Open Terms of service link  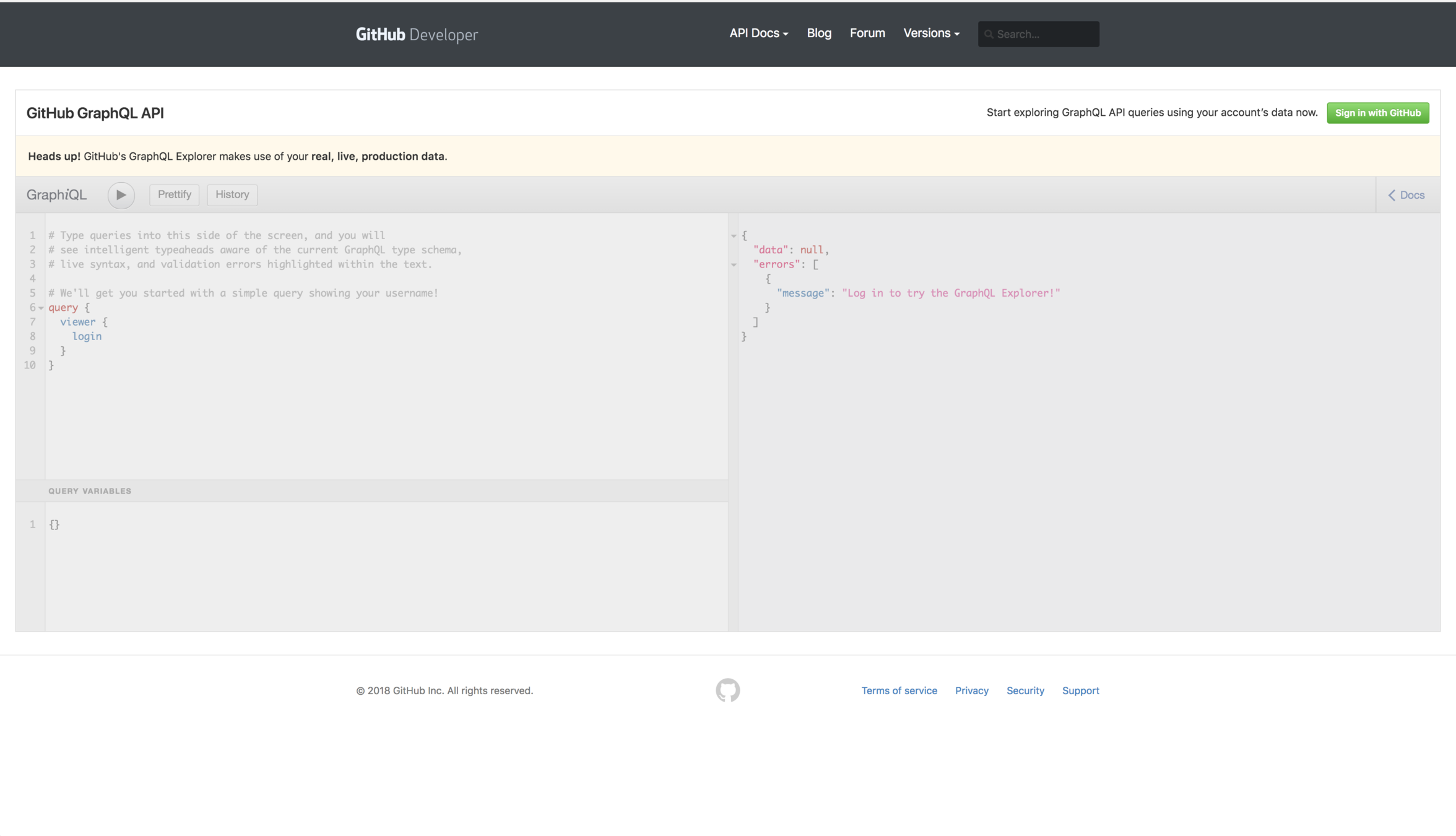click(x=899, y=690)
